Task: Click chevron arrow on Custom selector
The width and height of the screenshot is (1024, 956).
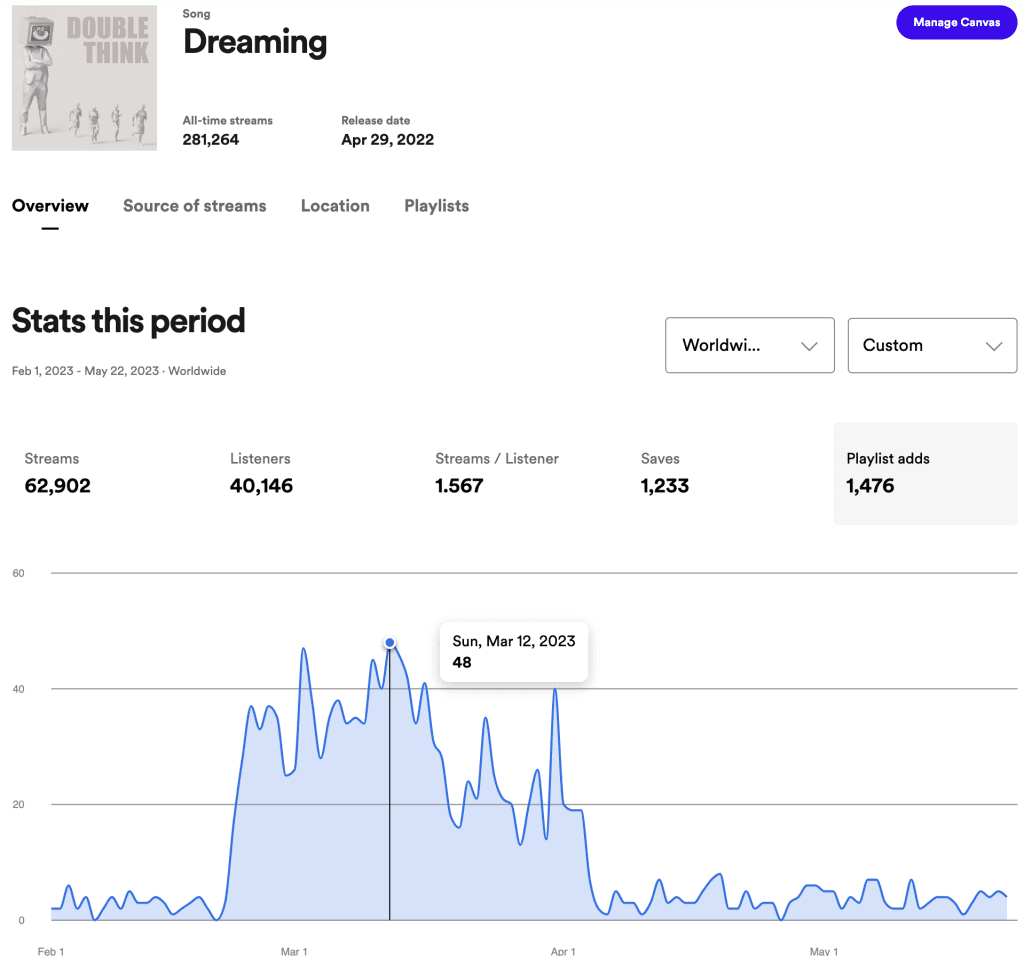Action: (993, 346)
